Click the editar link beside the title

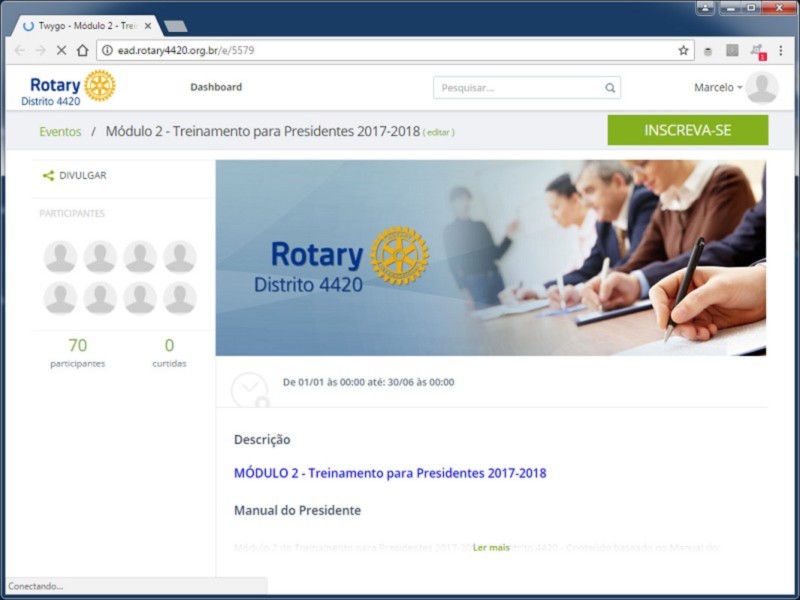[x=438, y=133]
